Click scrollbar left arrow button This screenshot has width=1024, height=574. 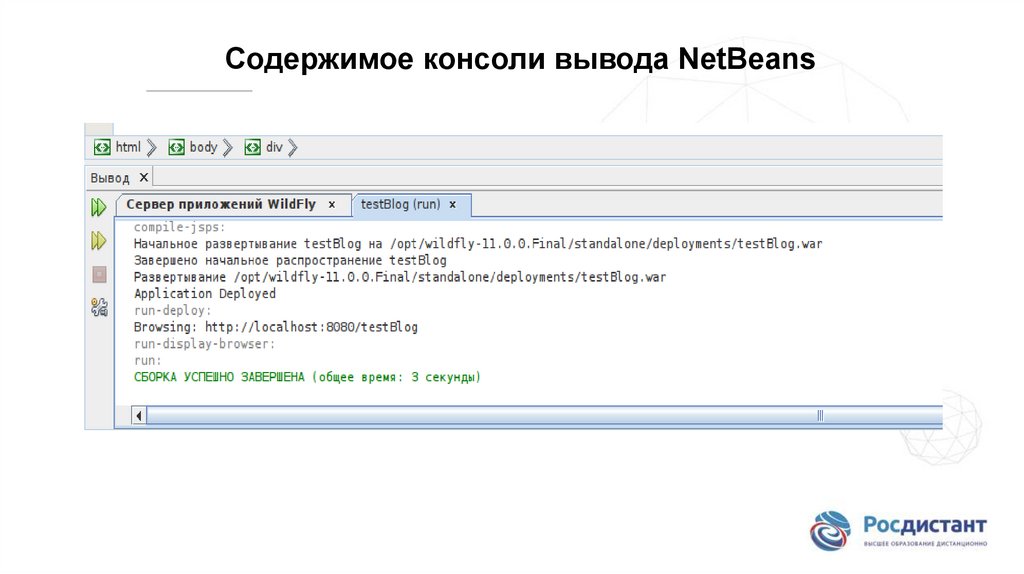click(x=138, y=415)
